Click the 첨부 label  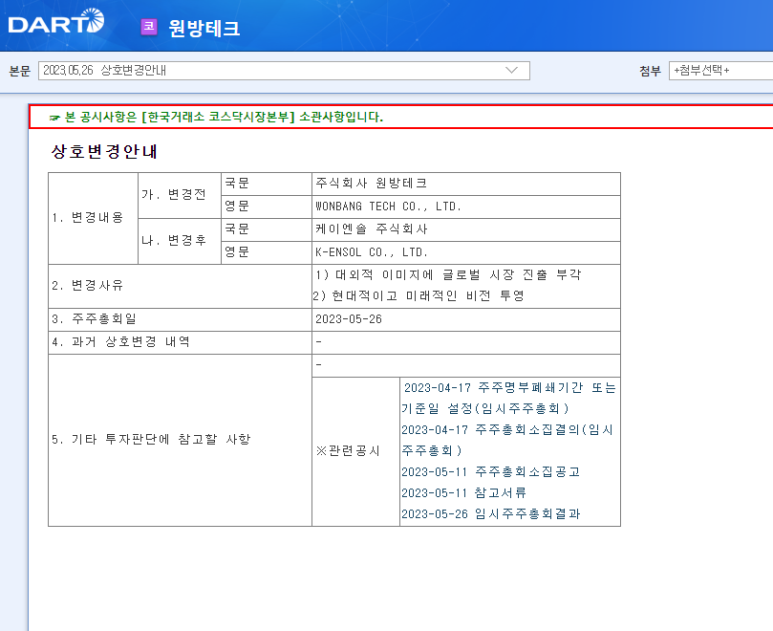[x=650, y=71]
